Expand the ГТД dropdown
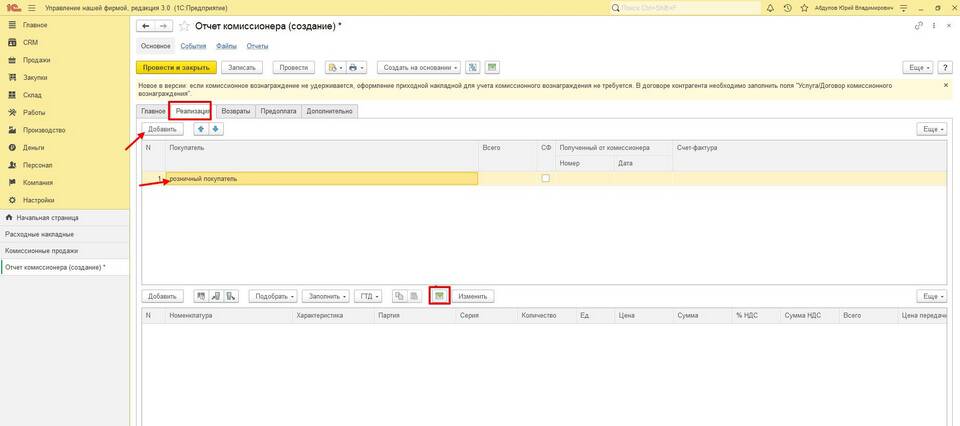 pyautogui.click(x=369, y=296)
